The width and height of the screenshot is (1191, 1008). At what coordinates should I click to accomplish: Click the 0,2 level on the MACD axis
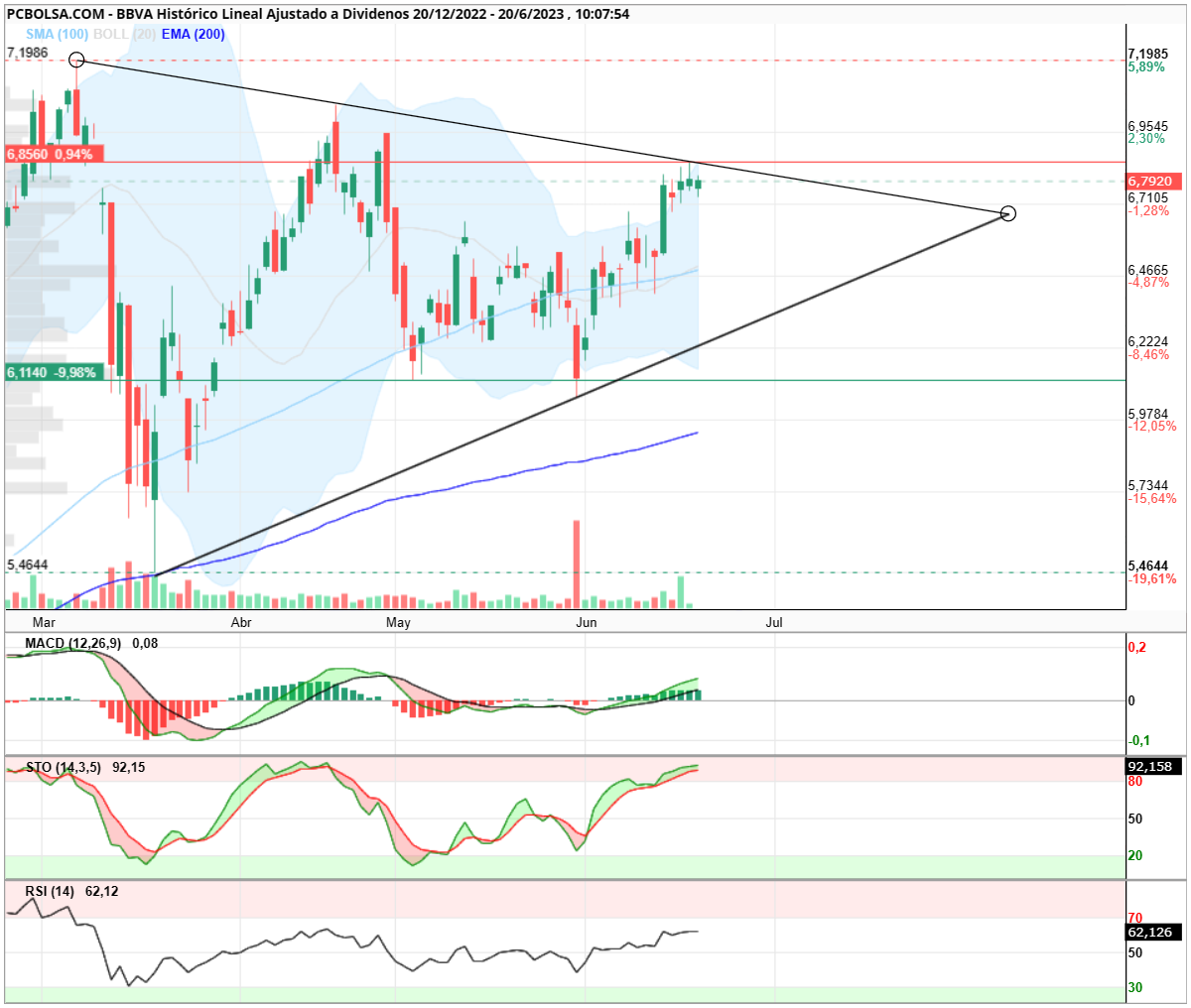coord(1137,648)
